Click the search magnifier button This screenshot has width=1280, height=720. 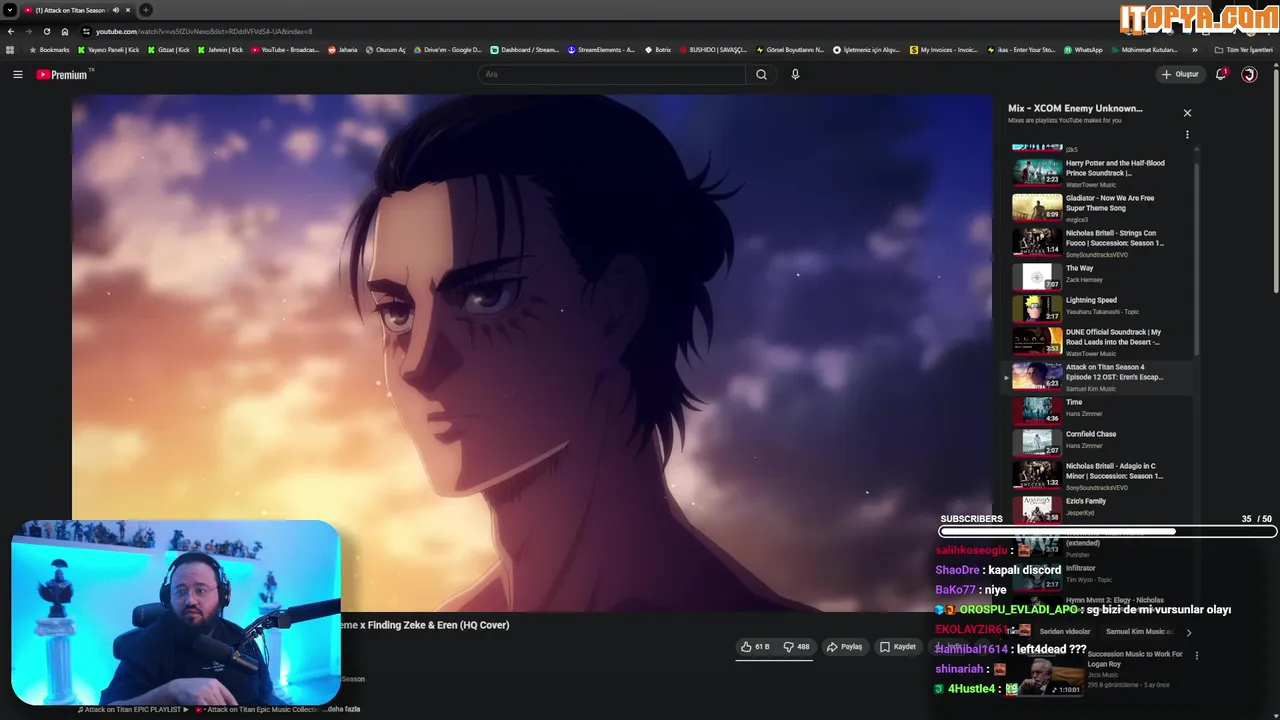(x=761, y=74)
